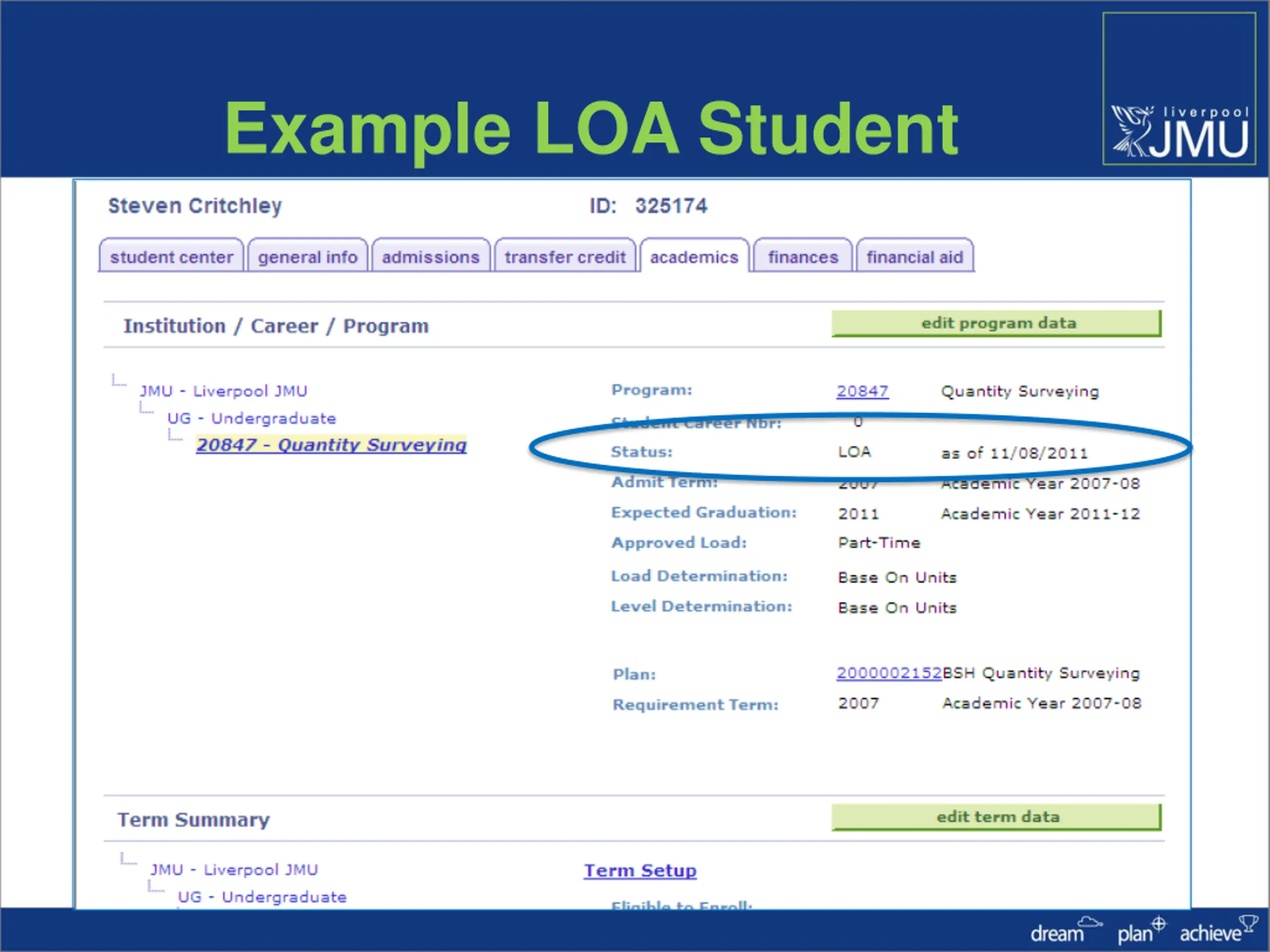Switch to the financial aid tab

pyautogui.click(x=915, y=256)
